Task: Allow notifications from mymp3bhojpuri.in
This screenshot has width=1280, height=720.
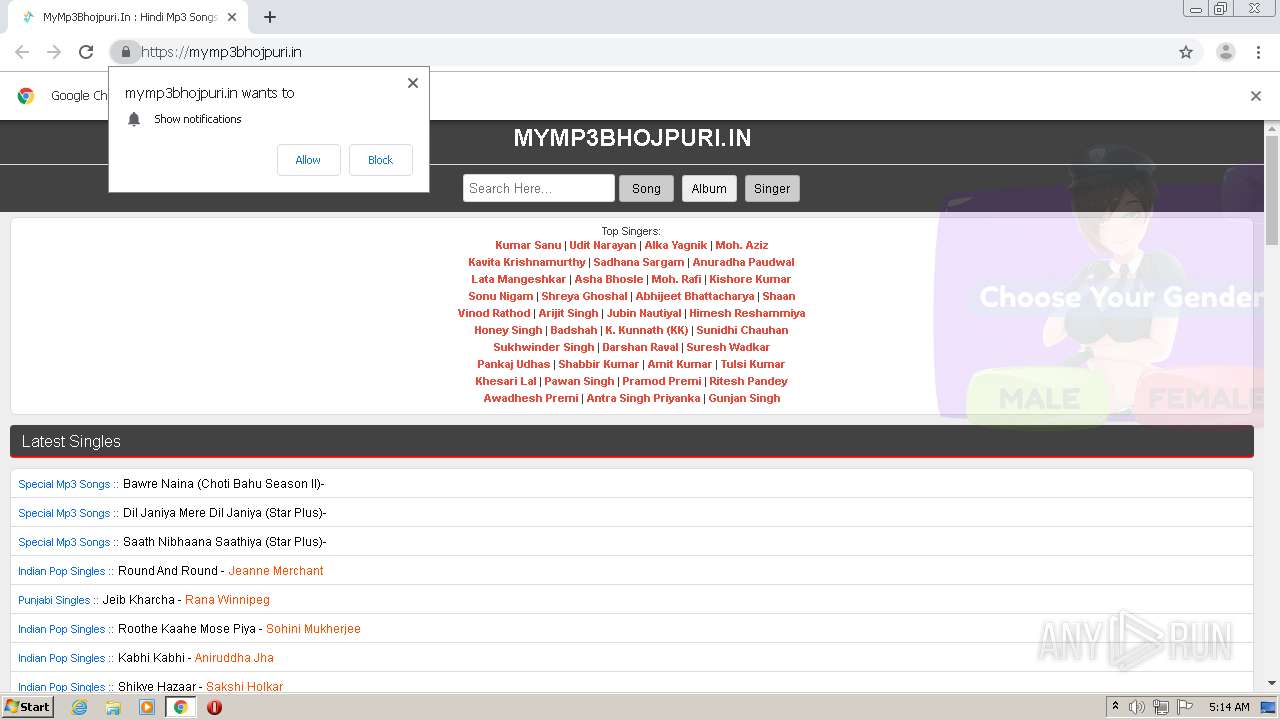Action: point(308,160)
